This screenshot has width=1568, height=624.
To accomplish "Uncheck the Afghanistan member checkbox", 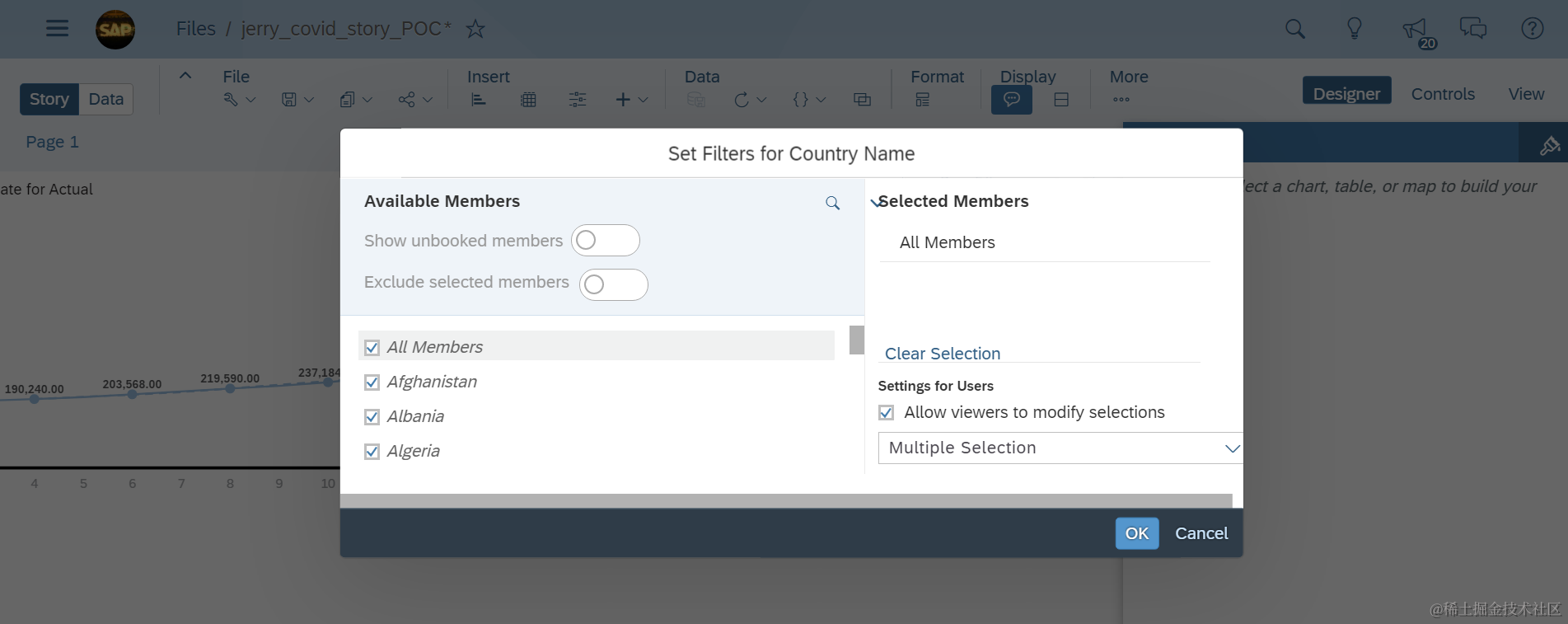I will 372,382.
